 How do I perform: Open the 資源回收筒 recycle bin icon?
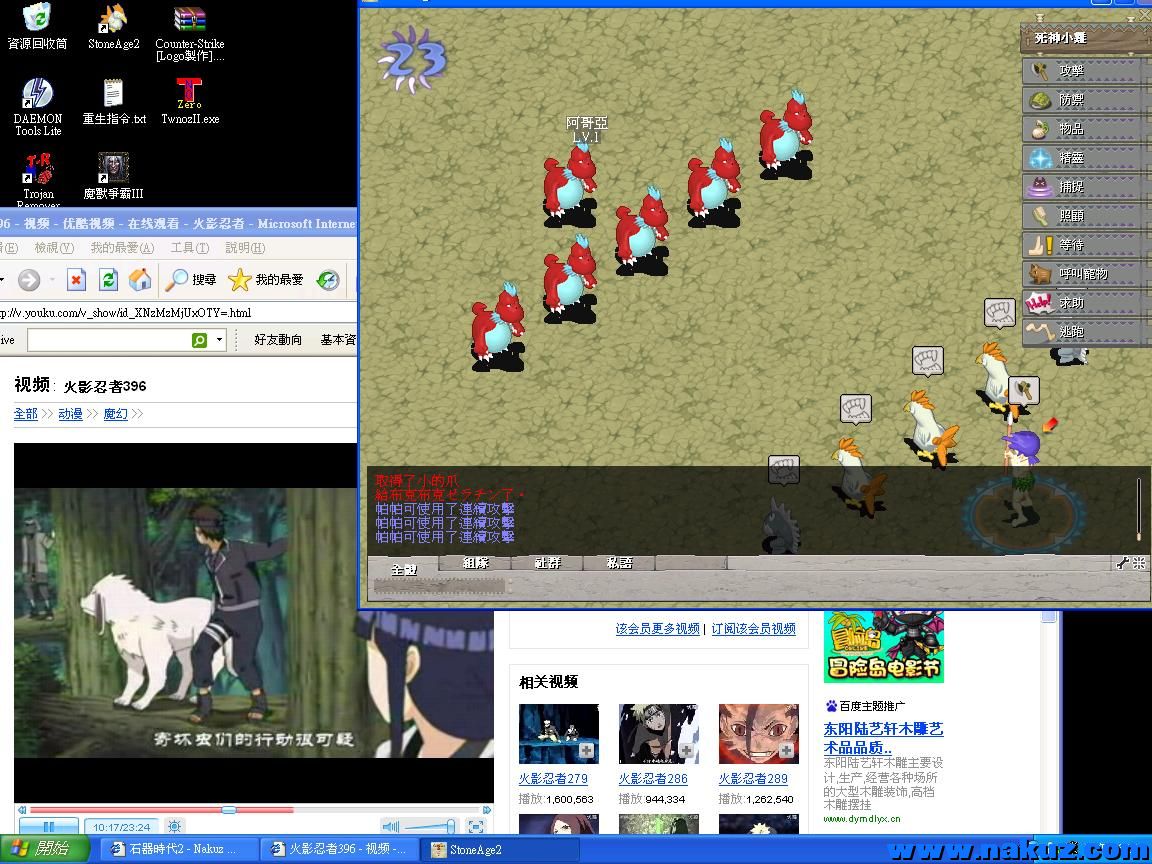[x=37, y=26]
